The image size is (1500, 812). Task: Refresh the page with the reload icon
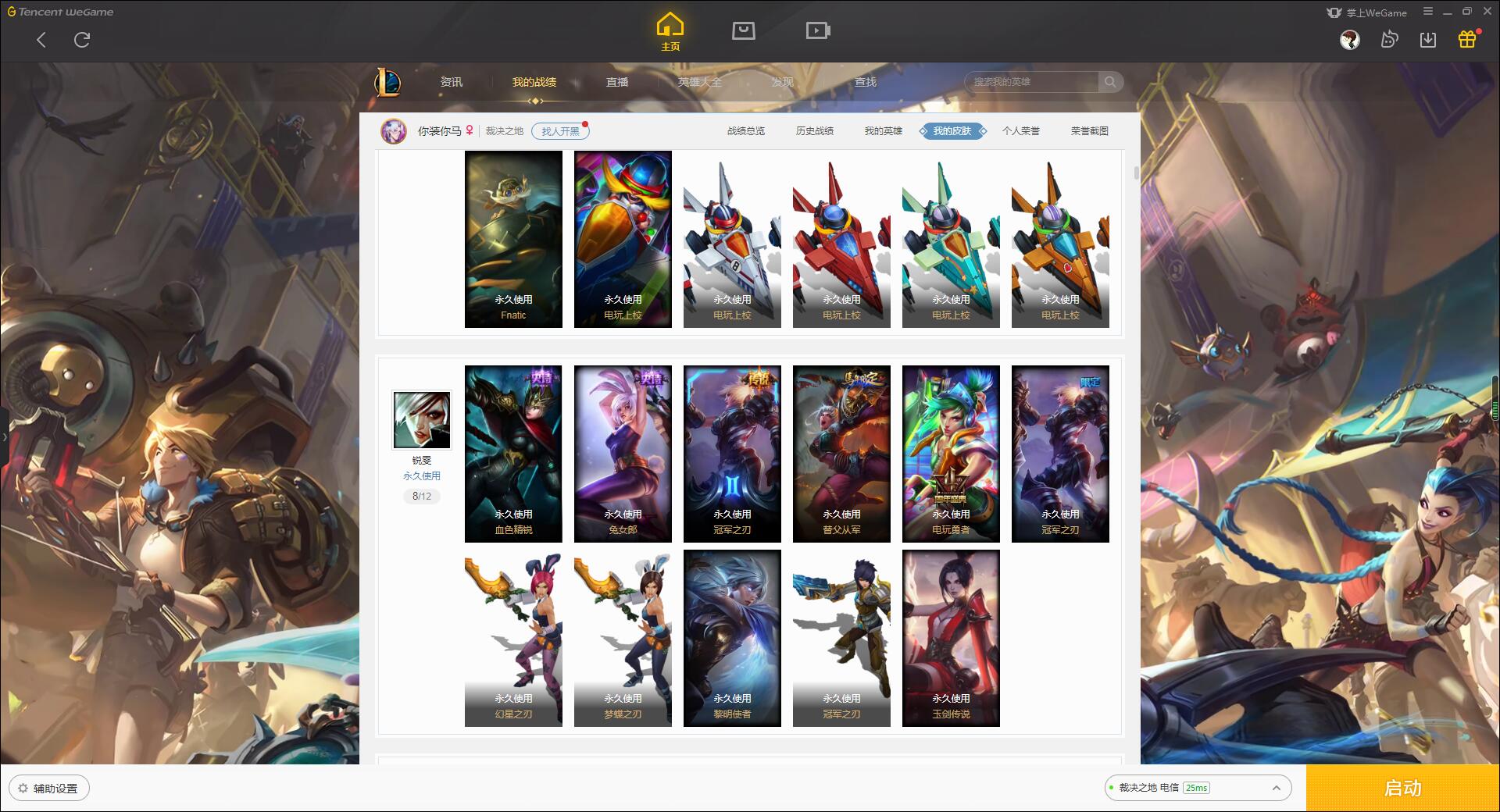click(82, 40)
